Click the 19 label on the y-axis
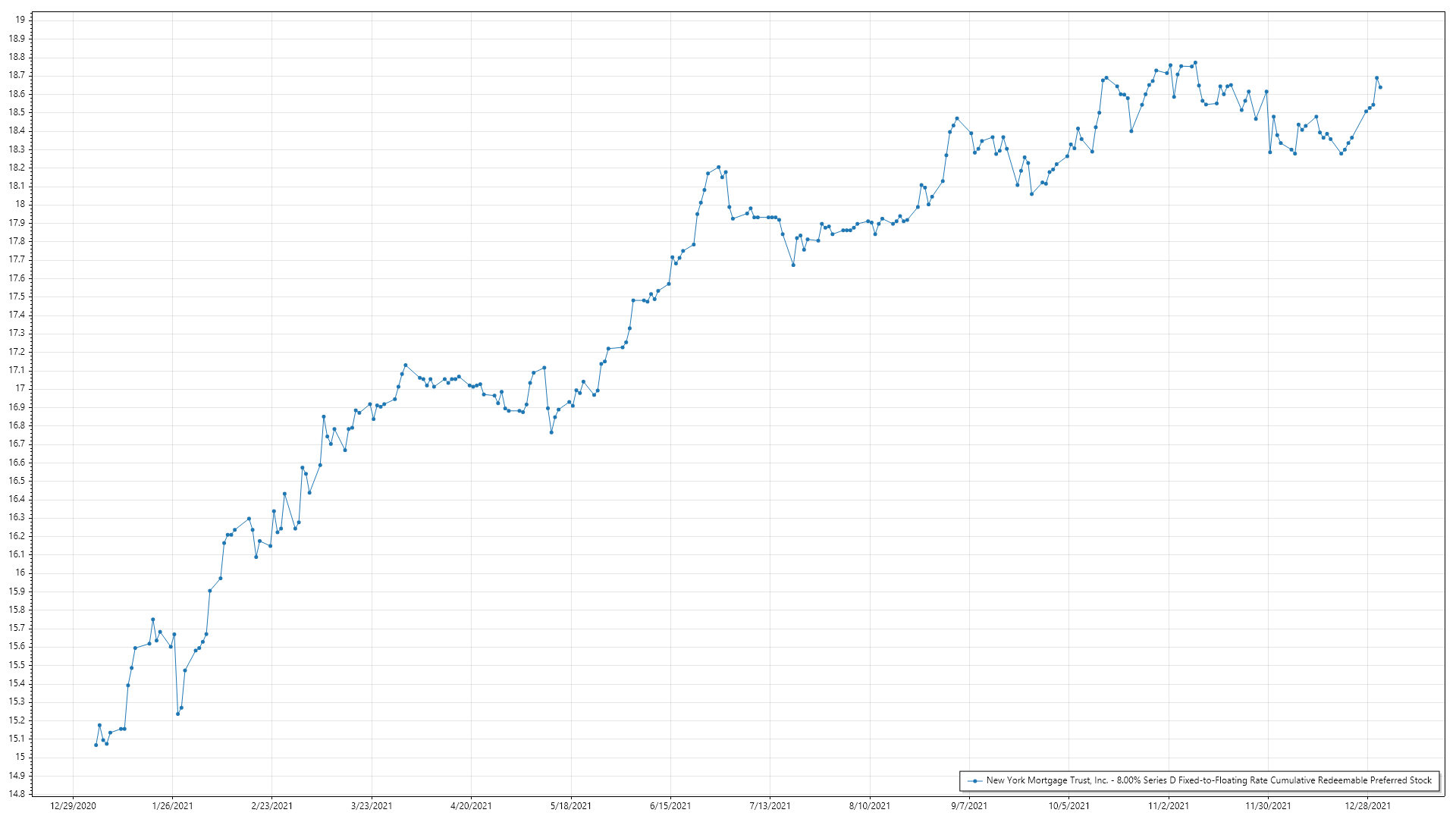The width and height of the screenshot is (1456, 819). click(x=20, y=20)
